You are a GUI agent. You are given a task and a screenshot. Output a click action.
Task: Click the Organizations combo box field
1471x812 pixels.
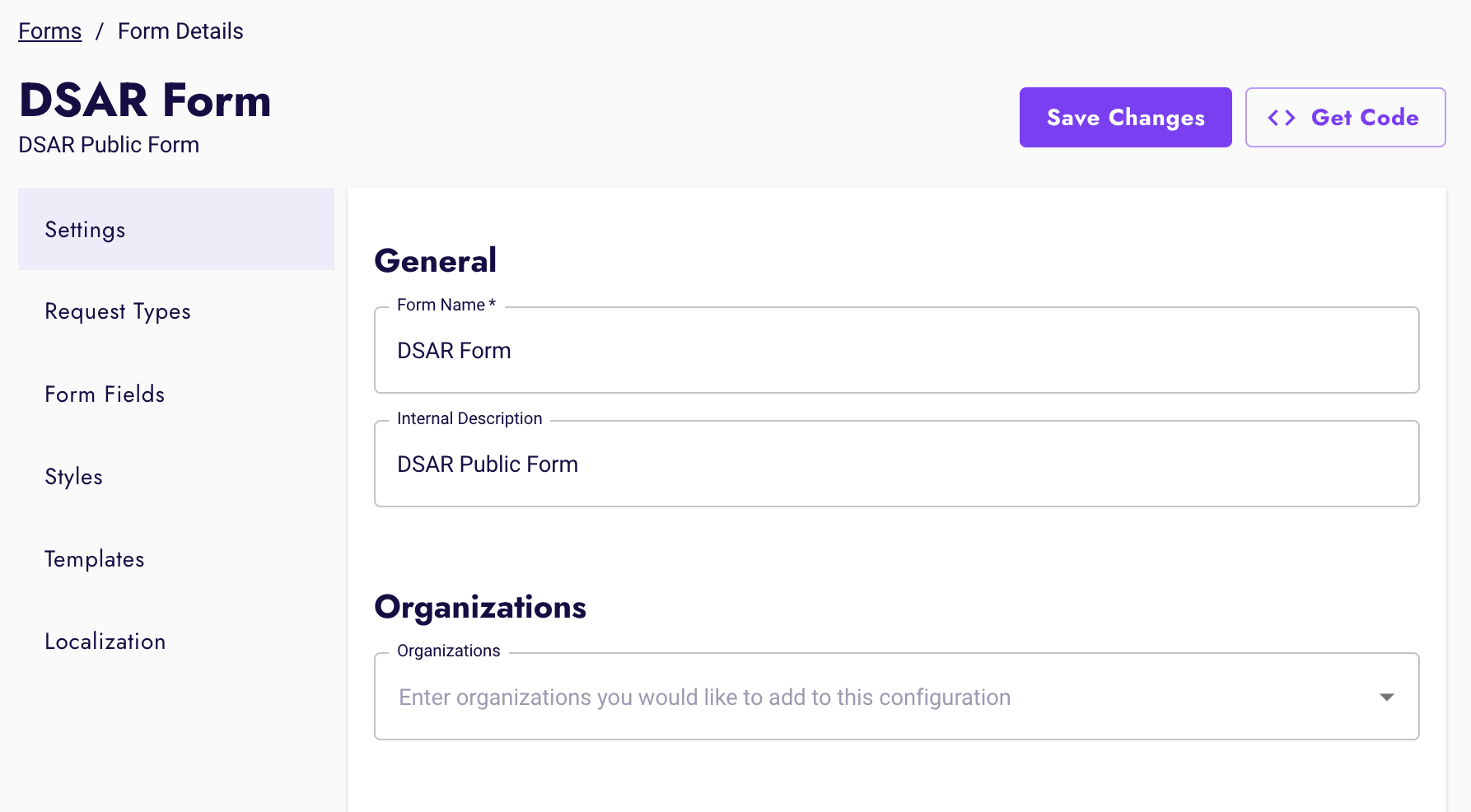tap(896, 697)
